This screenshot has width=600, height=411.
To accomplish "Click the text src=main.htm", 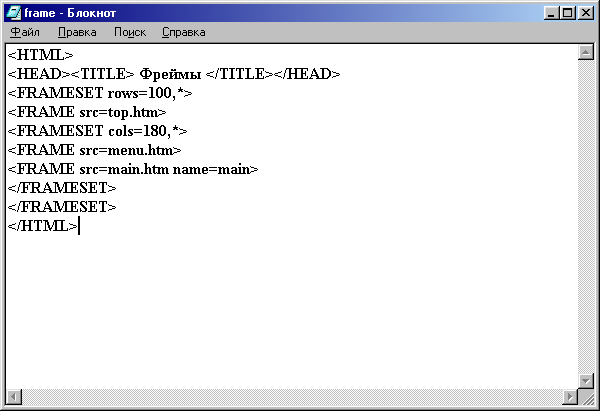I will pyautogui.click(x=124, y=169).
